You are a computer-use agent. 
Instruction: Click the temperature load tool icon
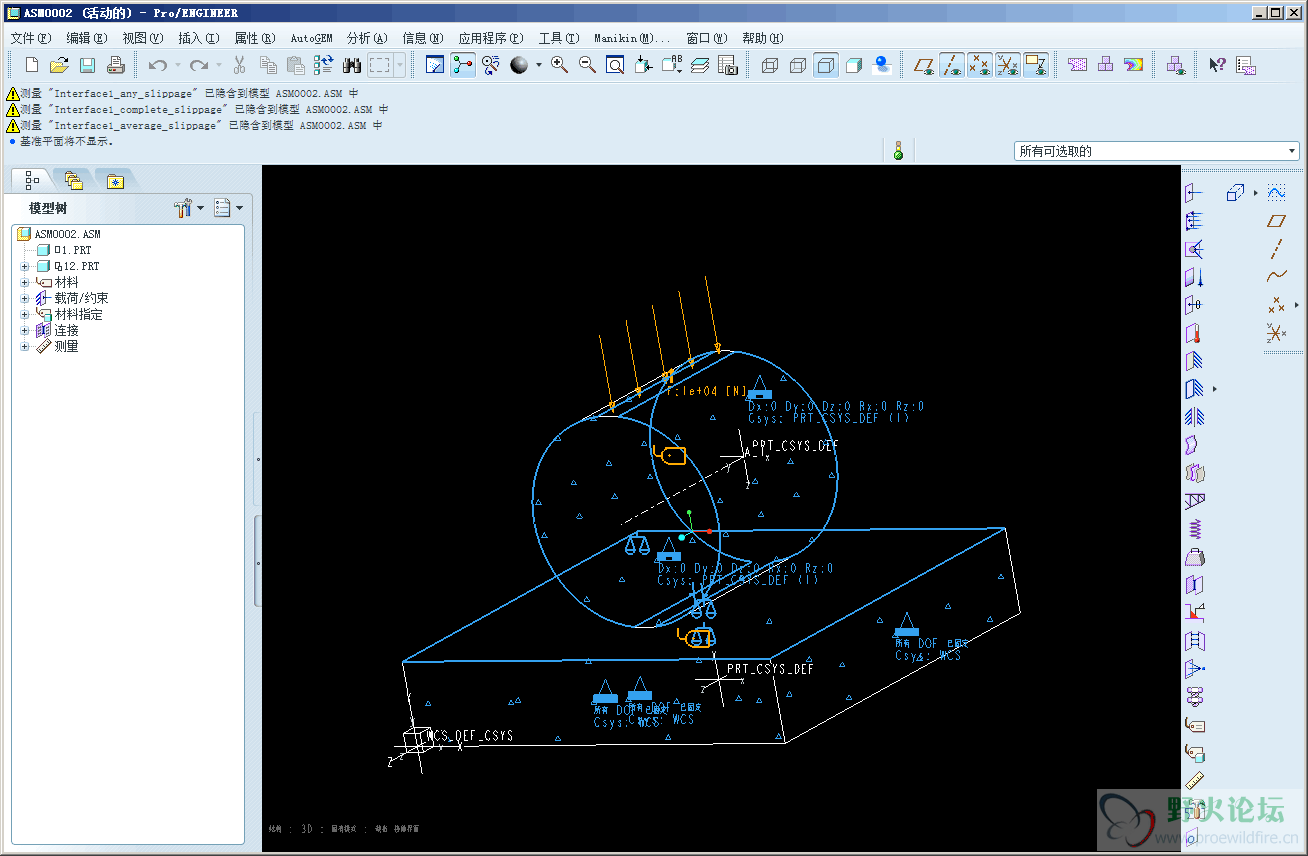coord(1194,333)
